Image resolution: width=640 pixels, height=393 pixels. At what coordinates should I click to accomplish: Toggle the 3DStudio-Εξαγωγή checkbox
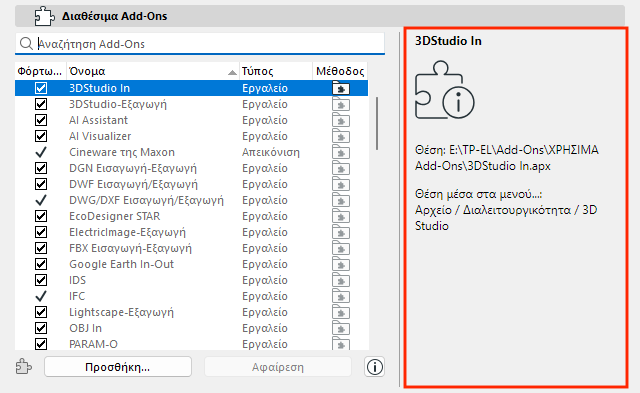(x=41, y=104)
